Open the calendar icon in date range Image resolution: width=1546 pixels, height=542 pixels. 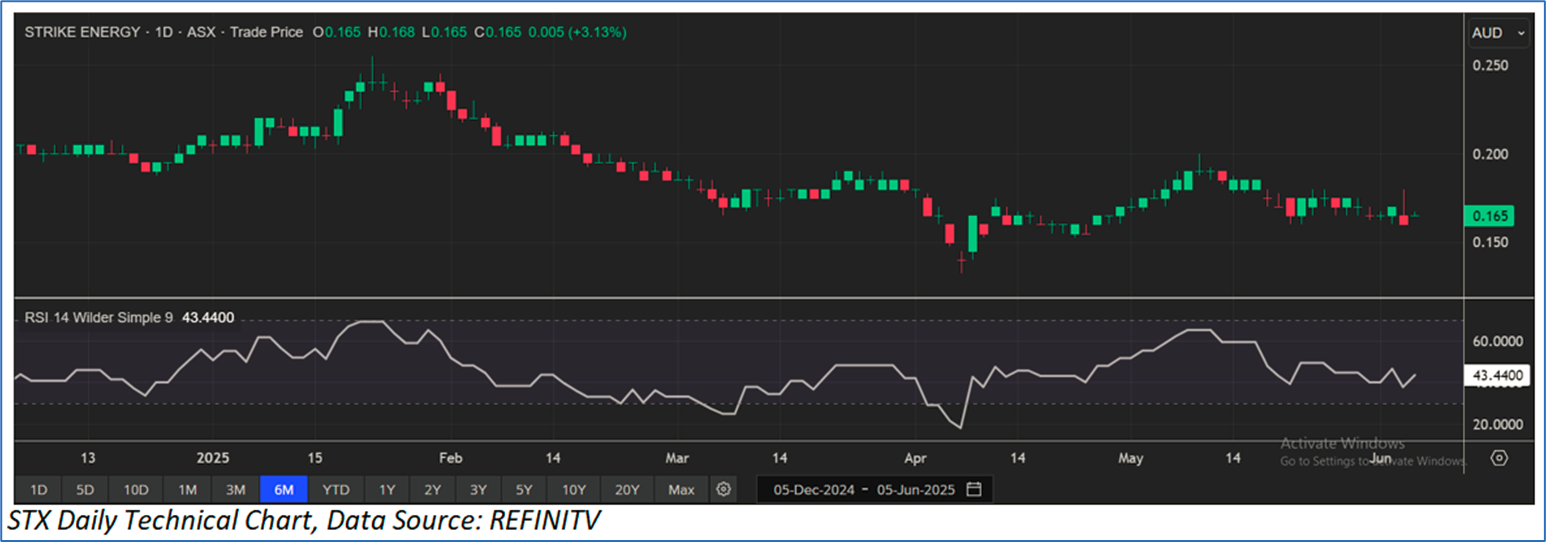click(974, 490)
